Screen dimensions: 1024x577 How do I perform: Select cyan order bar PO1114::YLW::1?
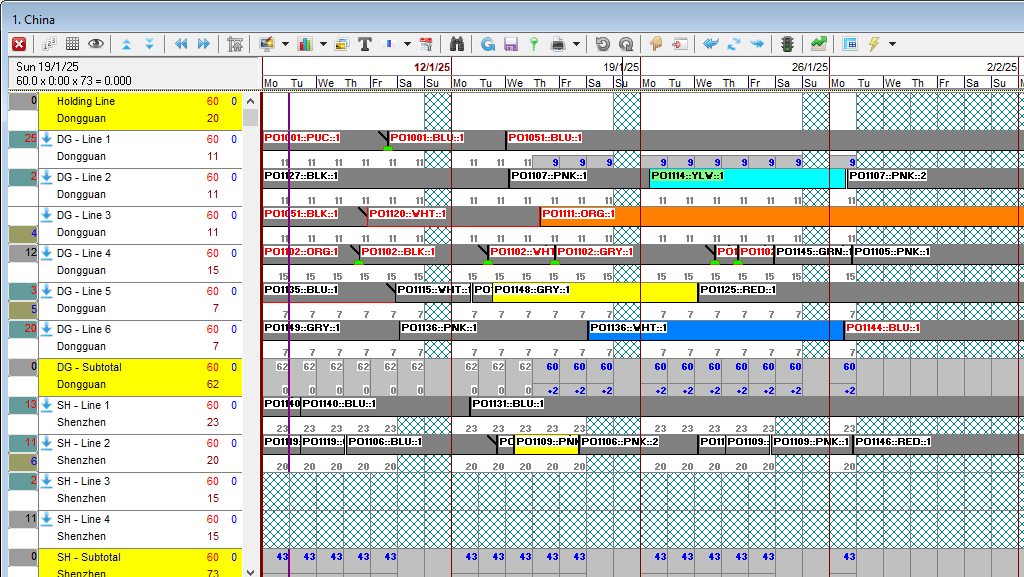tap(747, 177)
